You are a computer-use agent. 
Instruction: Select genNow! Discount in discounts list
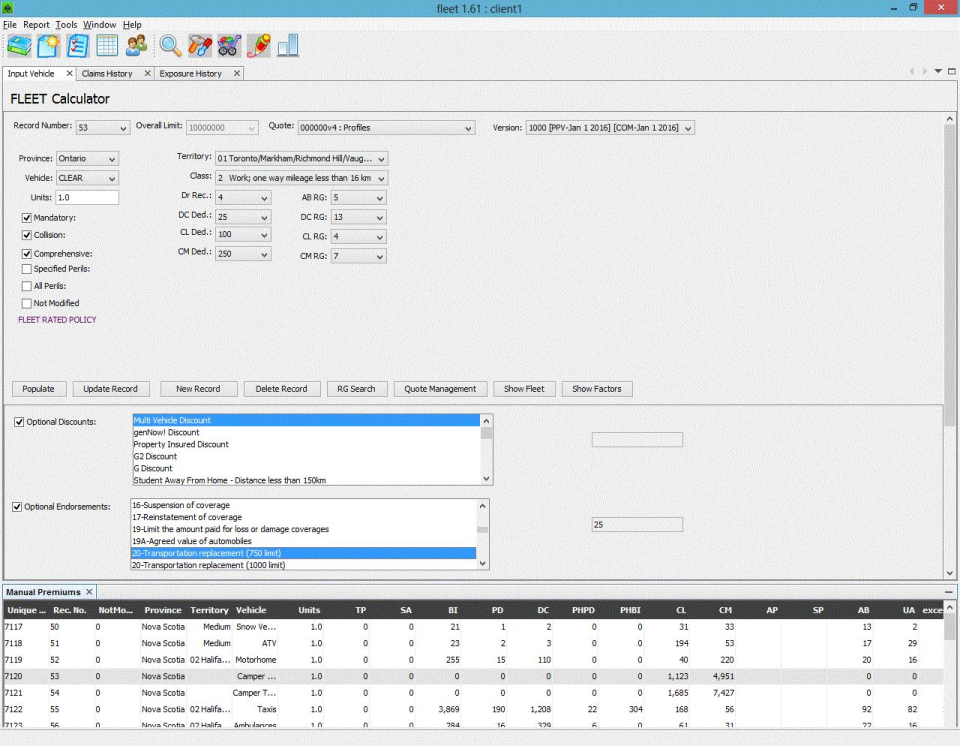pyautogui.click(x=306, y=432)
